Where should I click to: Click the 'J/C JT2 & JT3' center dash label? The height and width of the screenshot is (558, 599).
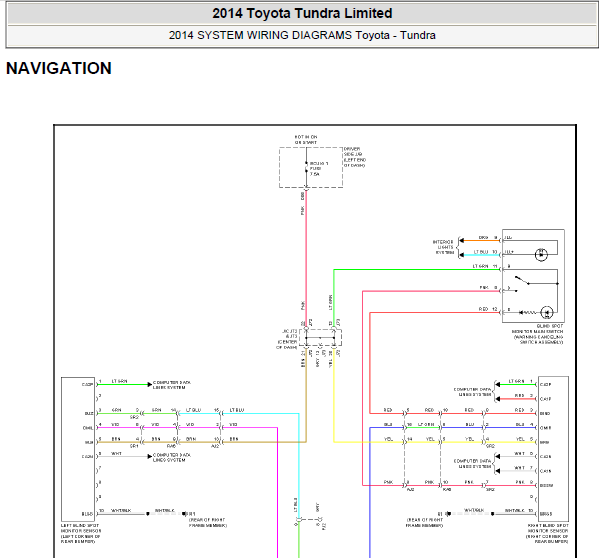[x=287, y=339]
